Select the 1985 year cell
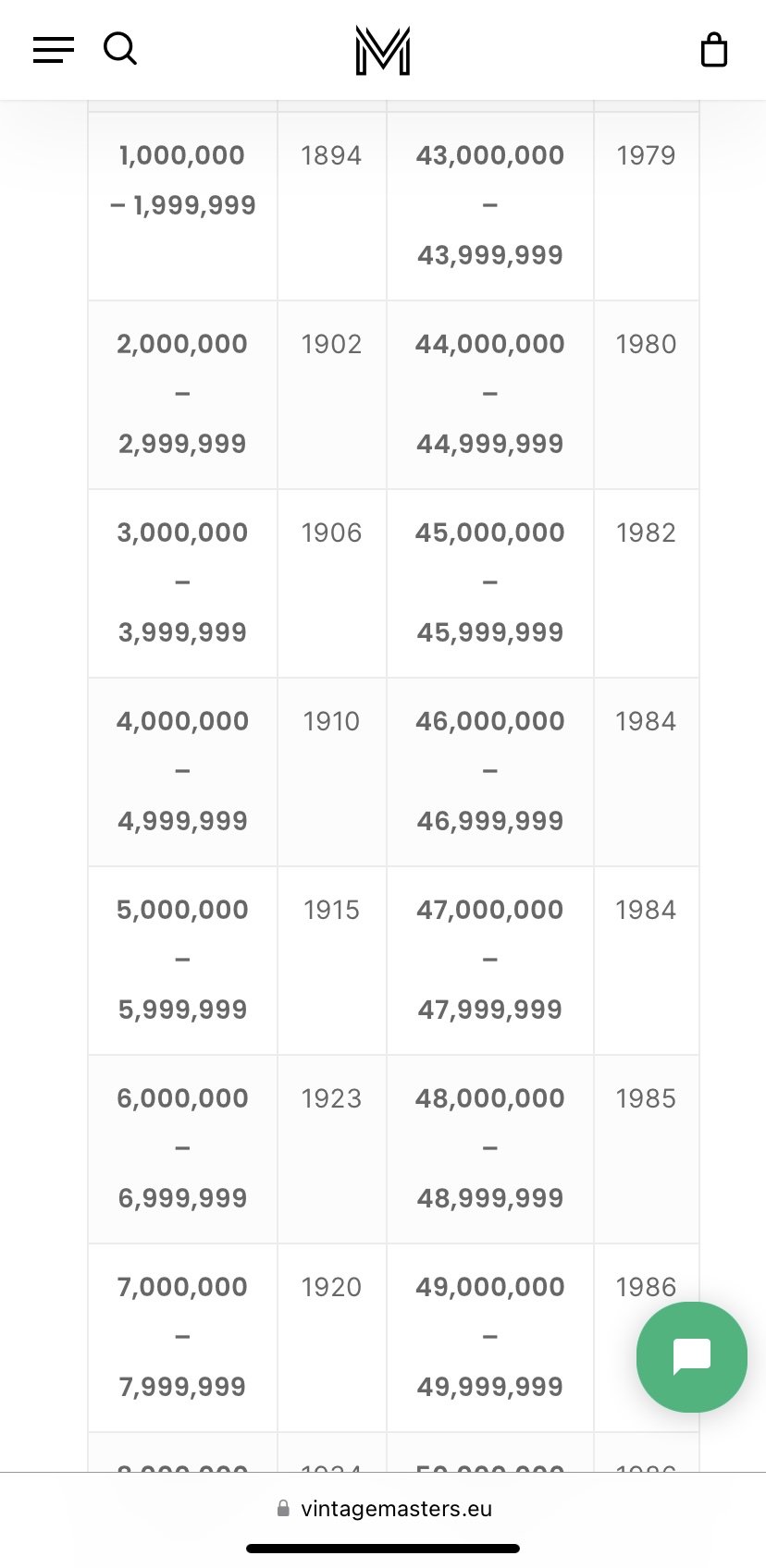766x1568 pixels. pos(647,1149)
